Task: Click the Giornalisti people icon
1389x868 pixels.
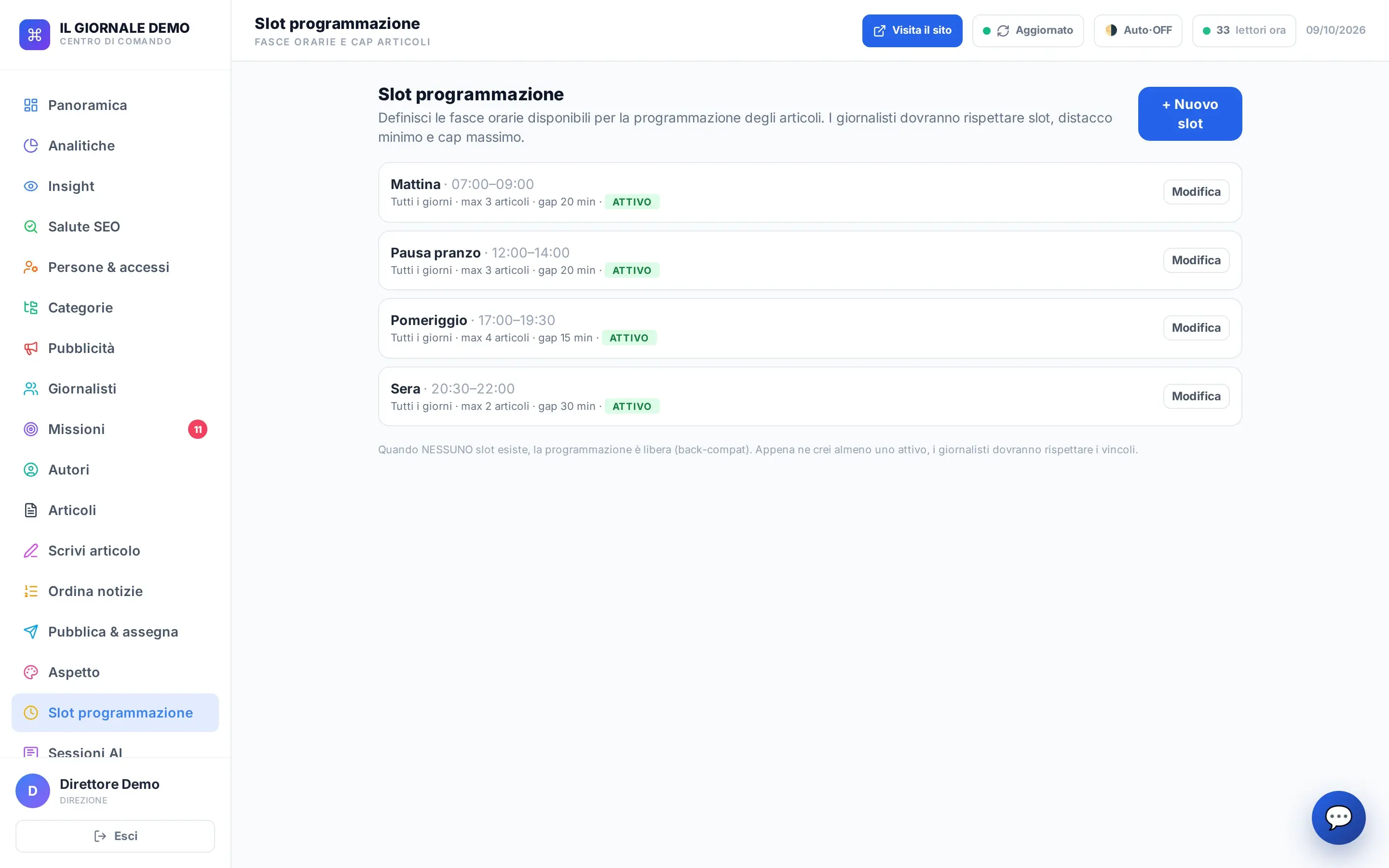Action: click(31, 389)
